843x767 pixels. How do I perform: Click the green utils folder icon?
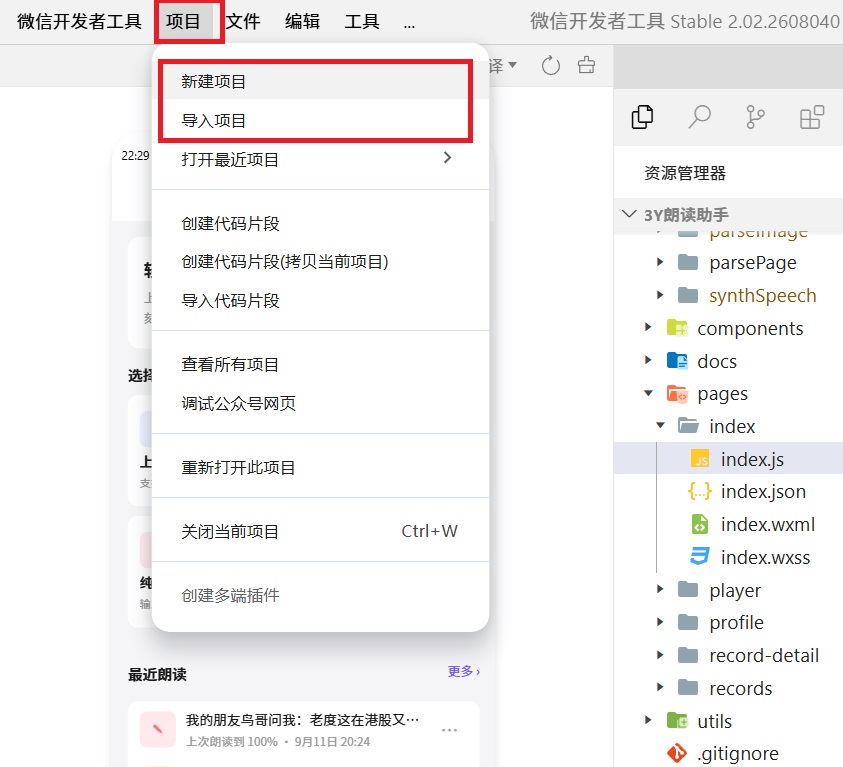[677, 720]
